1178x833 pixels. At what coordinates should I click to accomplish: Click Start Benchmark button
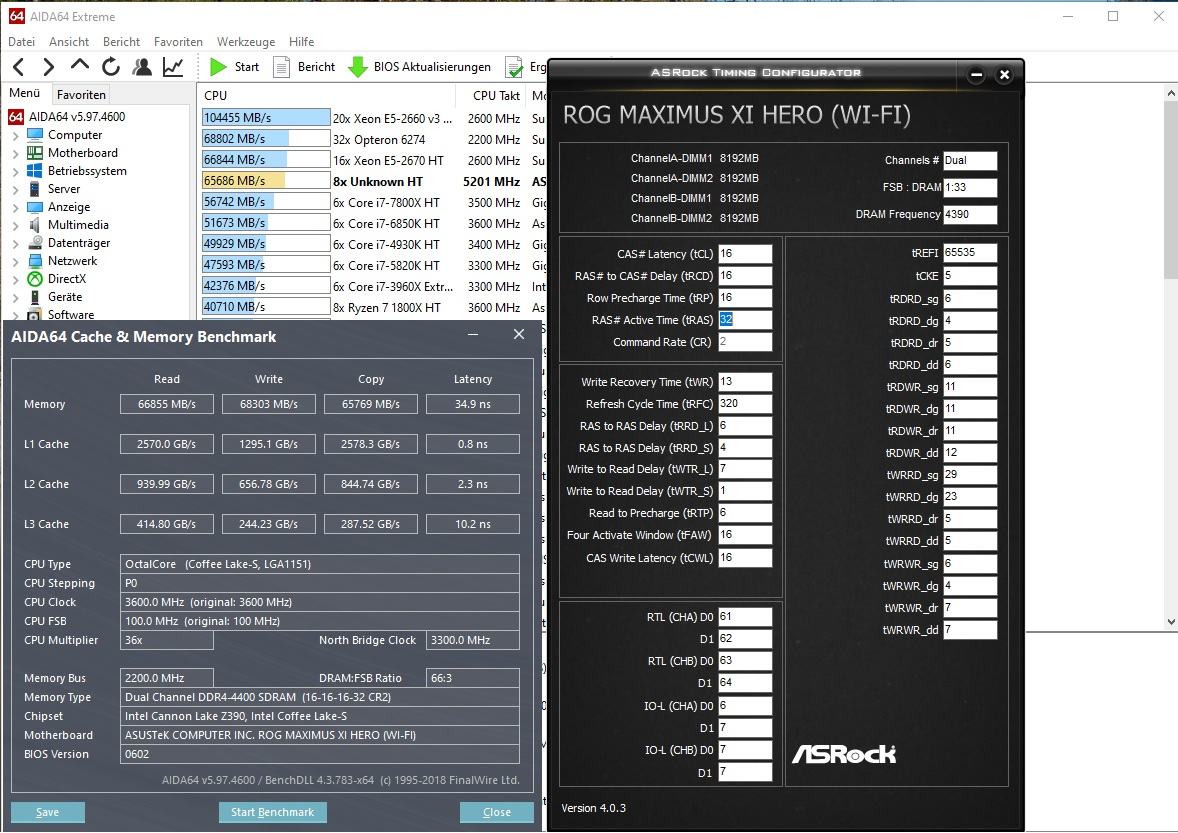point(273,812)
